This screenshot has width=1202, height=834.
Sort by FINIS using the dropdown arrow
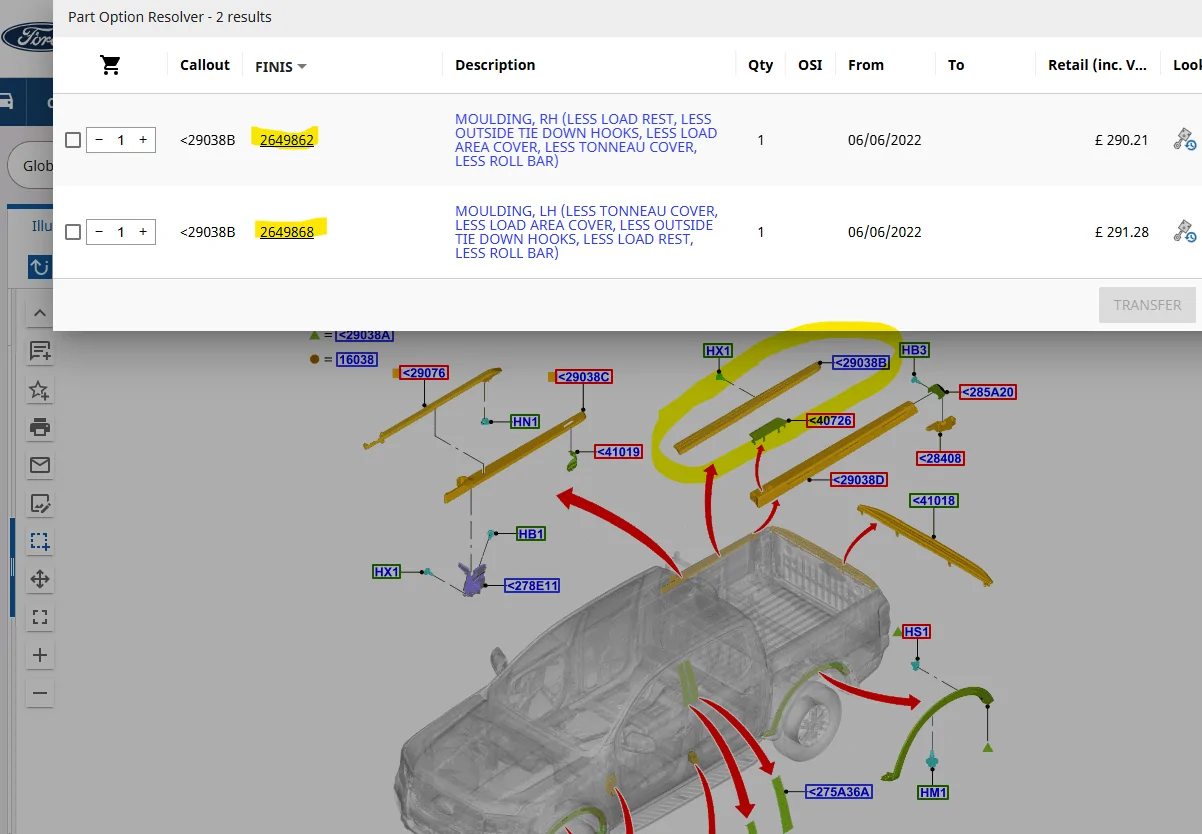click(x=302, y=66)
